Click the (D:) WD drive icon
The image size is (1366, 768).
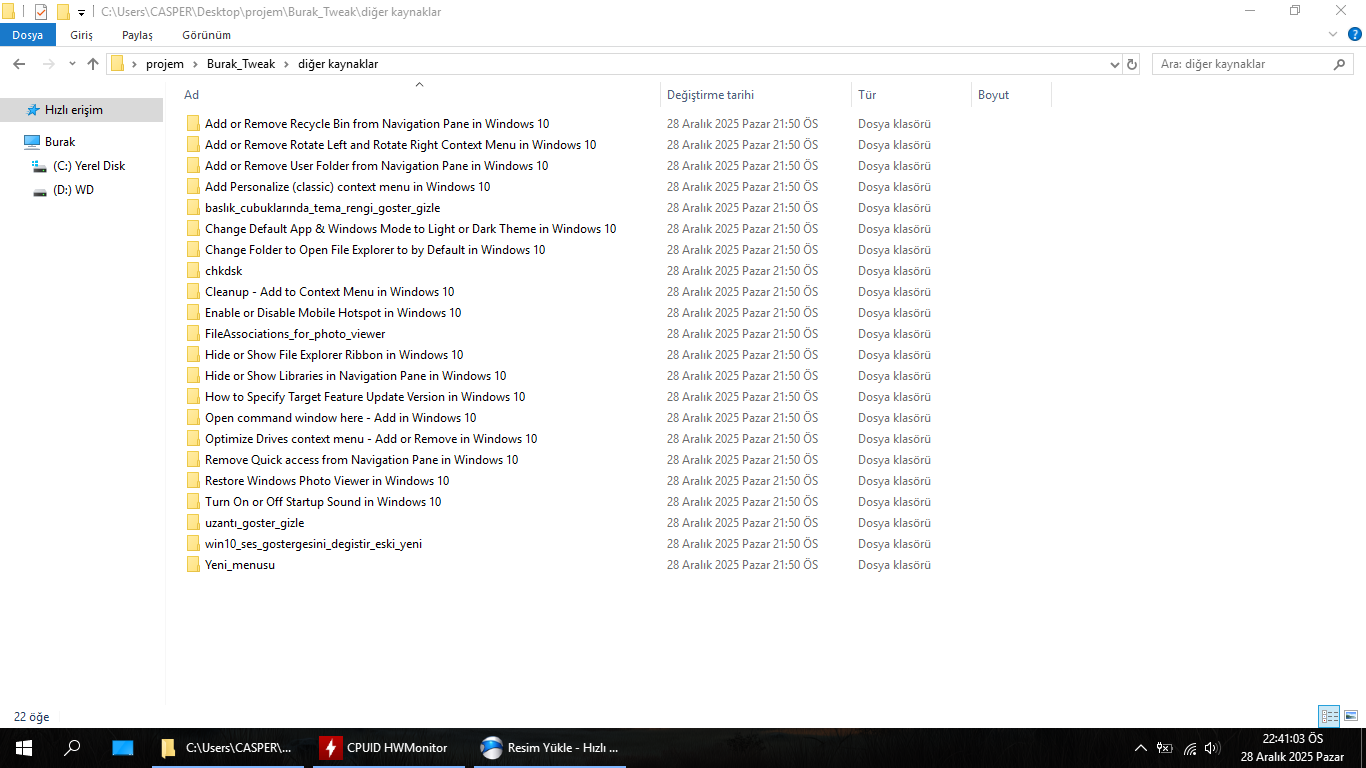click(40, 190)
